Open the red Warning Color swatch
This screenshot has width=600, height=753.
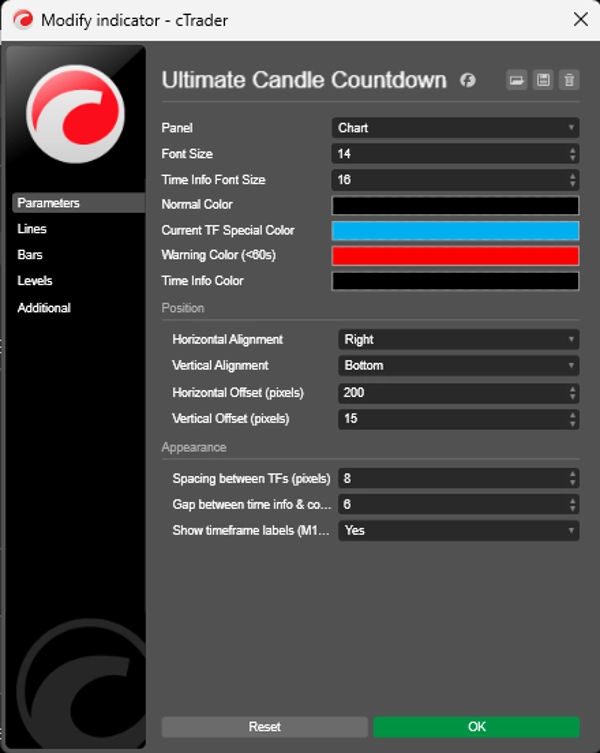[455, 256]
